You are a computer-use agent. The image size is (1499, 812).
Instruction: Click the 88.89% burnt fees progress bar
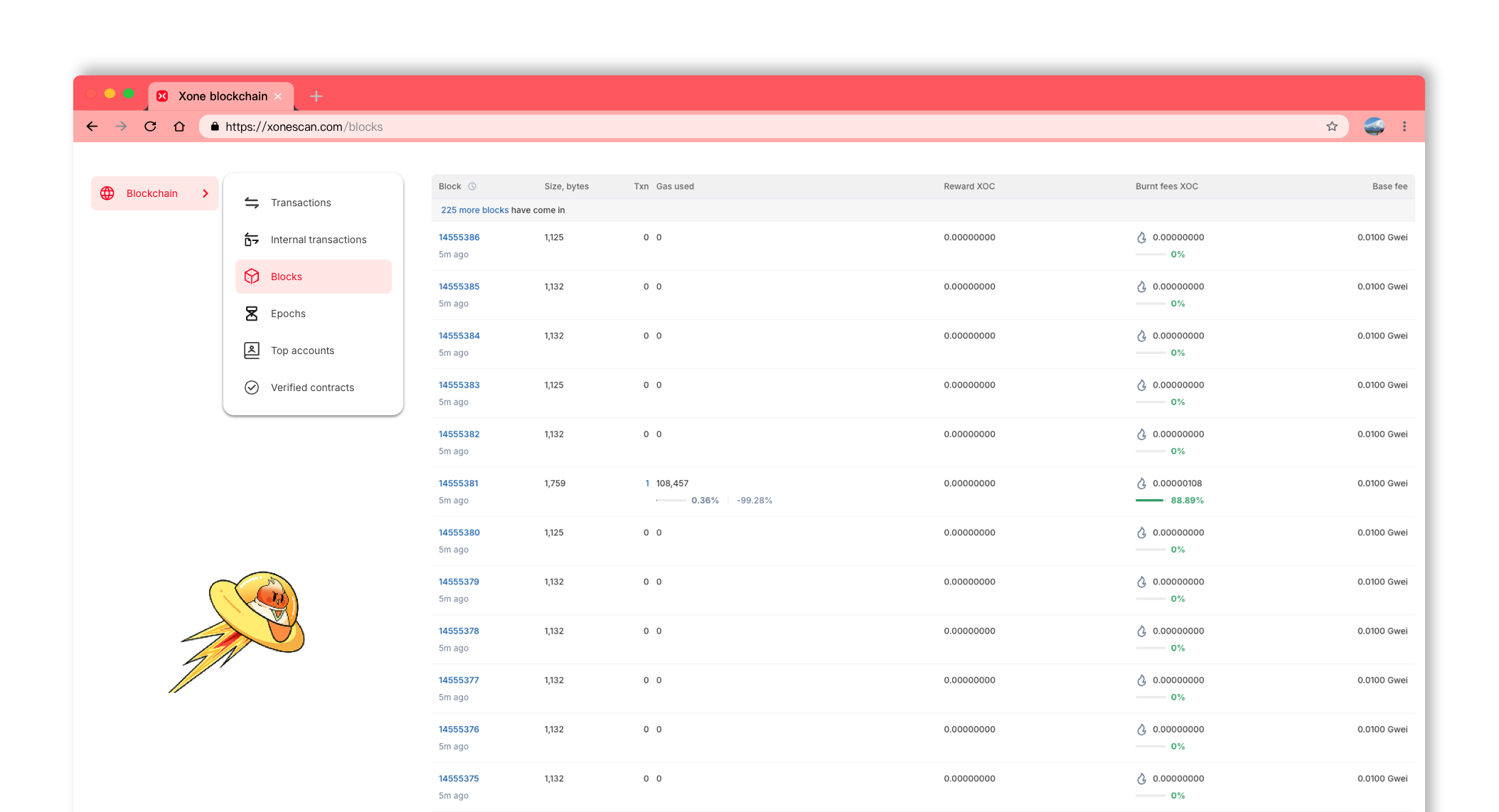1149,501
